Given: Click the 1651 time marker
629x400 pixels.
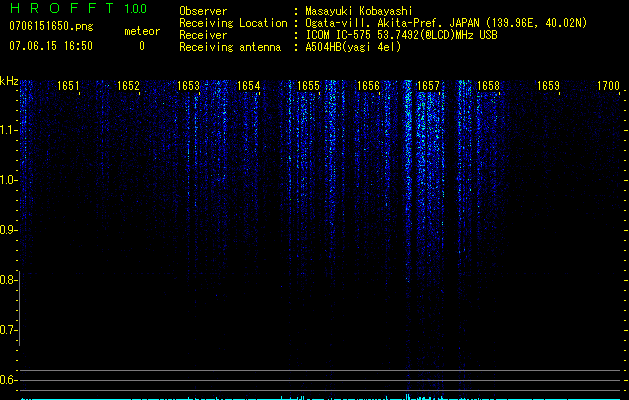Looking at the screenshot, I should 68,86.
